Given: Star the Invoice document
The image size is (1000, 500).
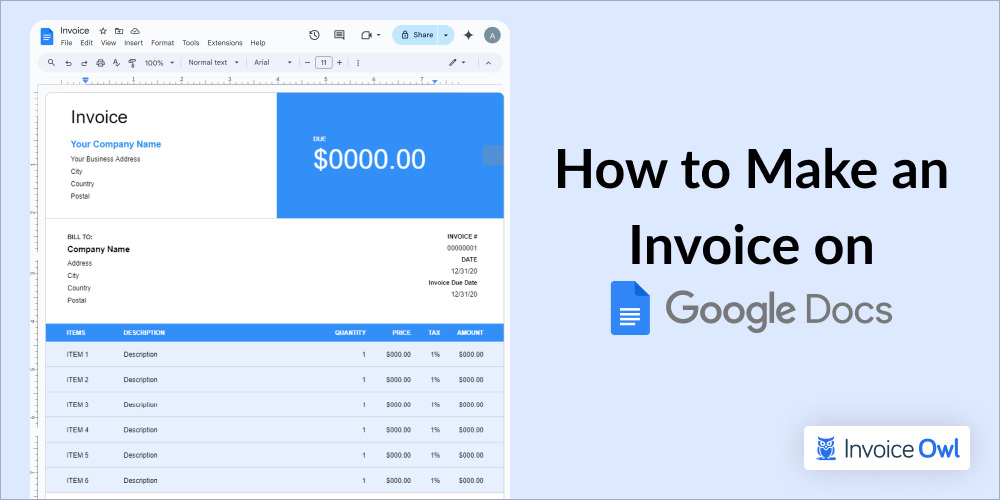Looking at the screenshot, I should tap(103, 31).
